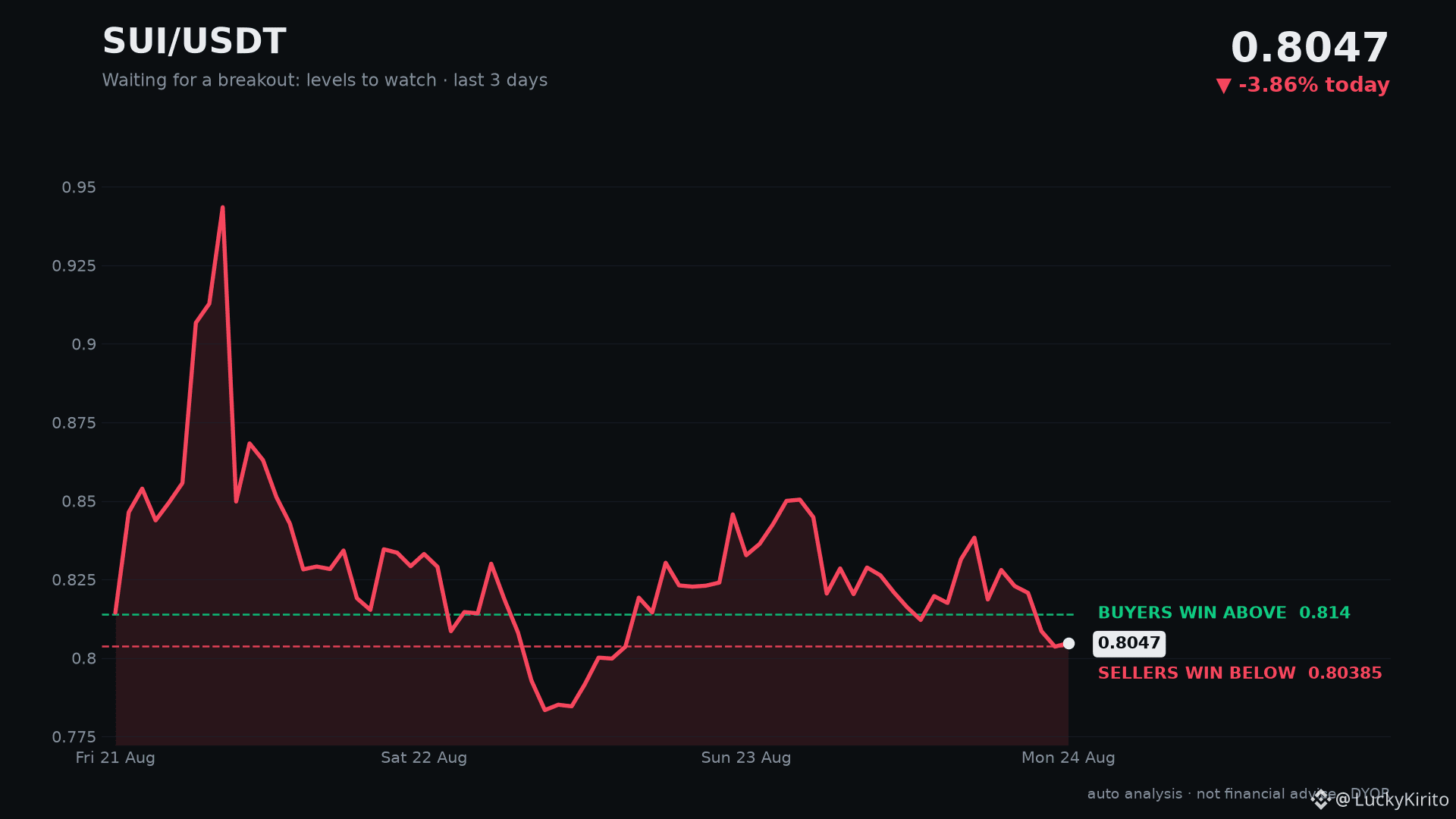Click the white current-price dot marker

tap(1068, 643)
